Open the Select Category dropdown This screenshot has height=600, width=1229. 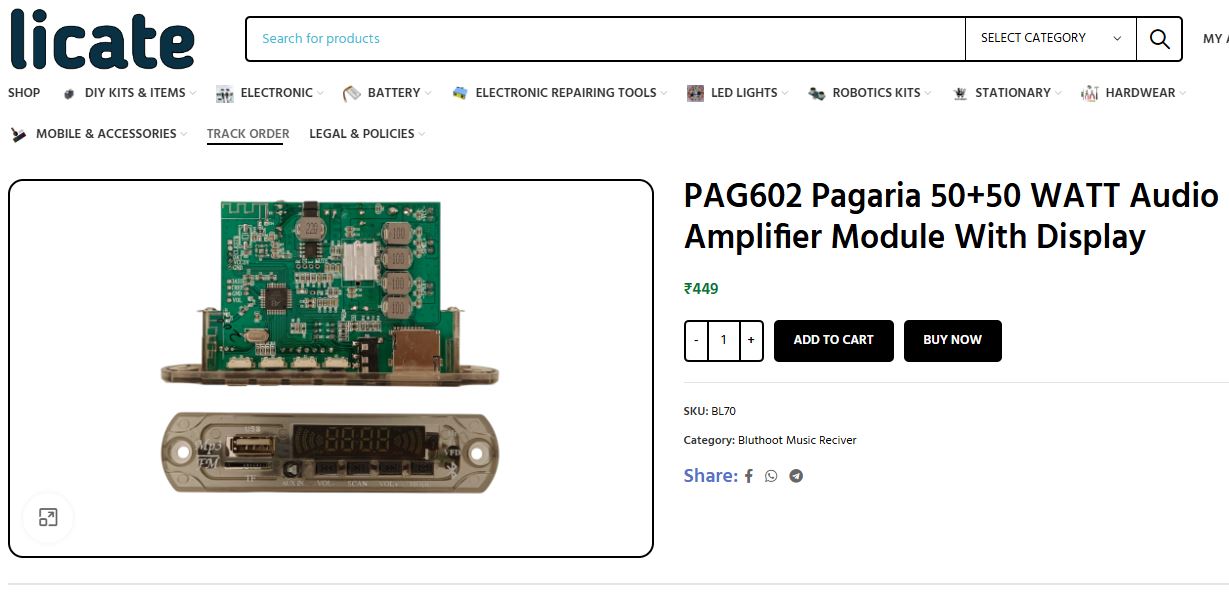tap(1050, 38)
